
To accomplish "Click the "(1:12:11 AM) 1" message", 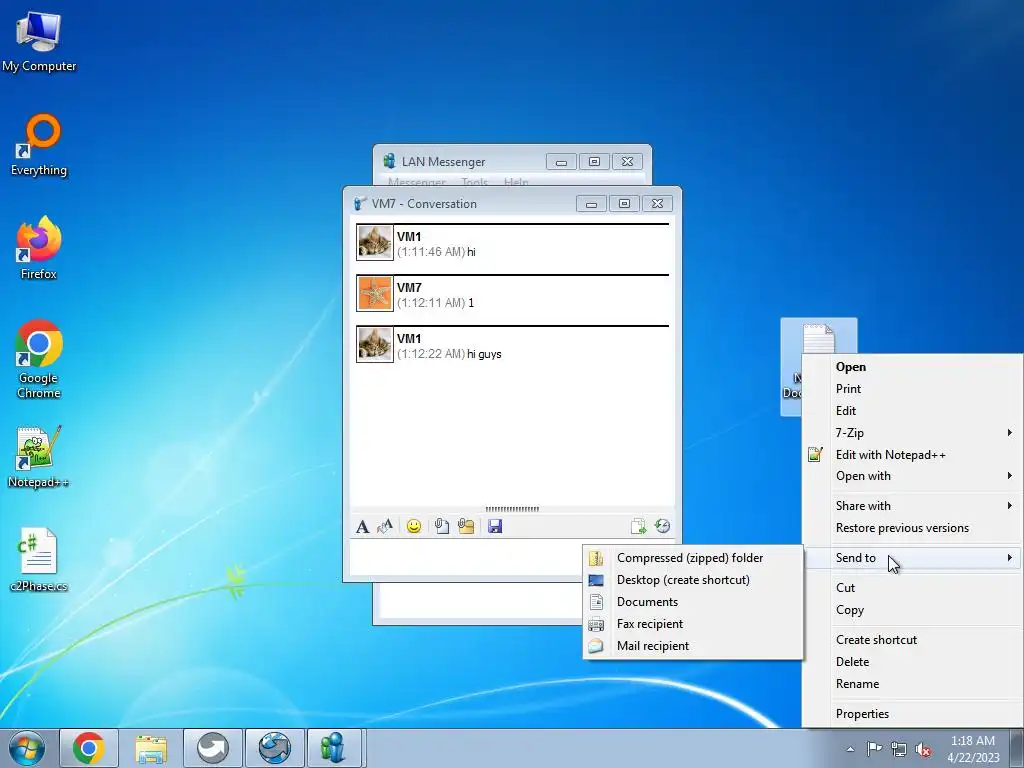I will pos(436,303).
